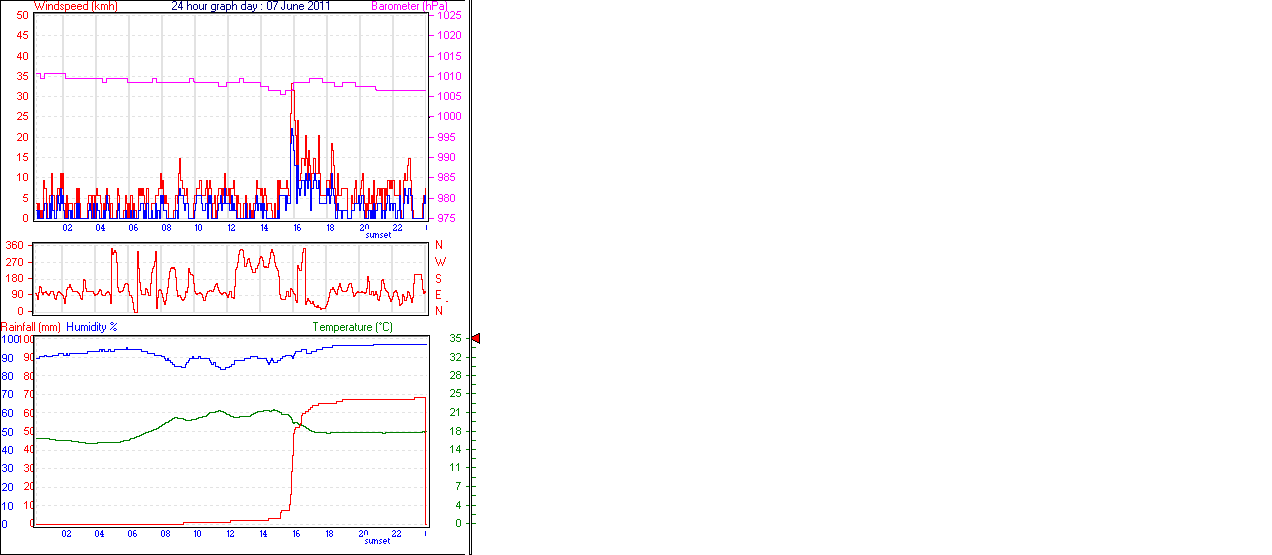
Task: Click the S compass label beside direction graph
Action: tap(439, 278)
